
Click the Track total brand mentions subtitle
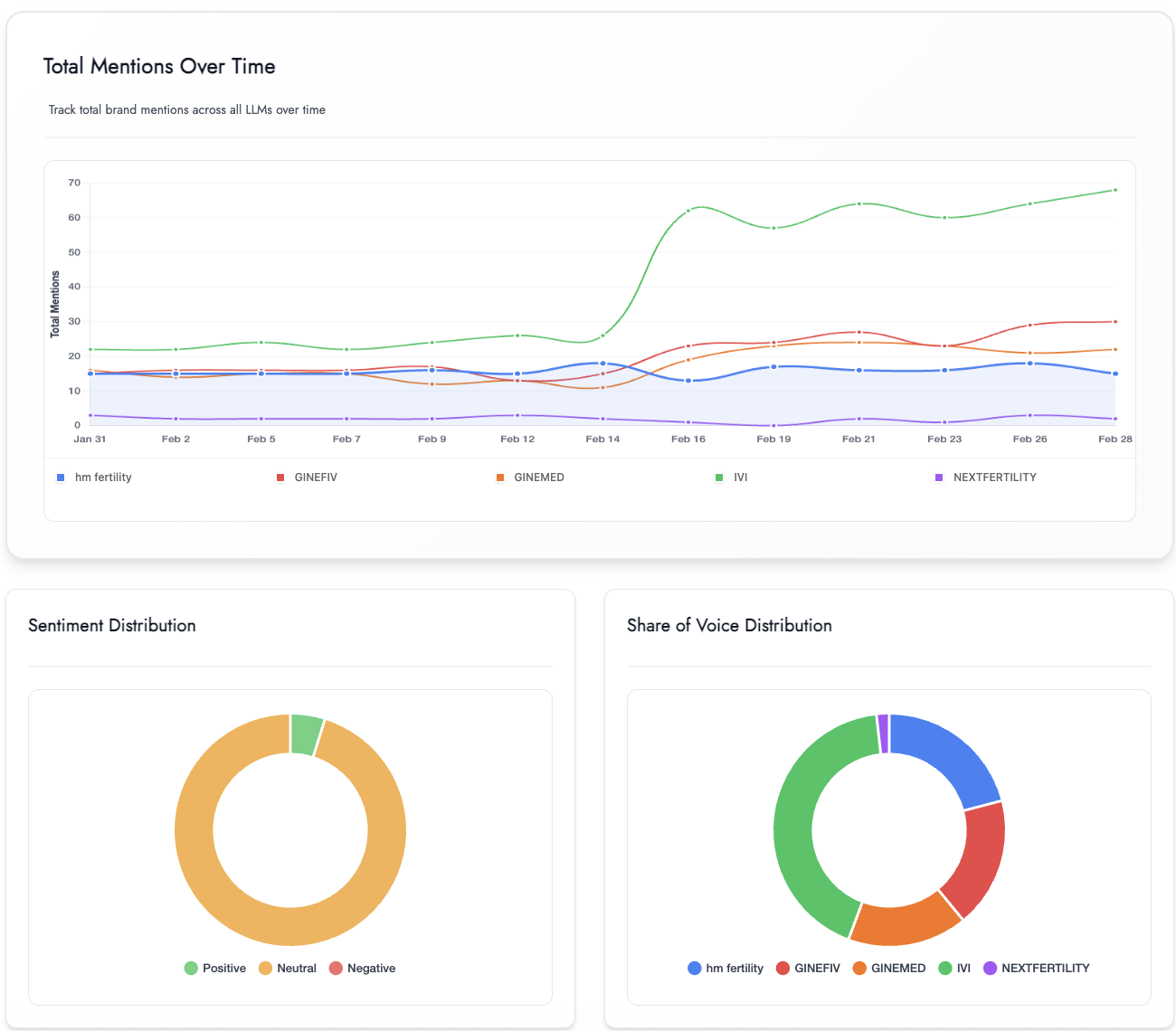coord(187,110)
